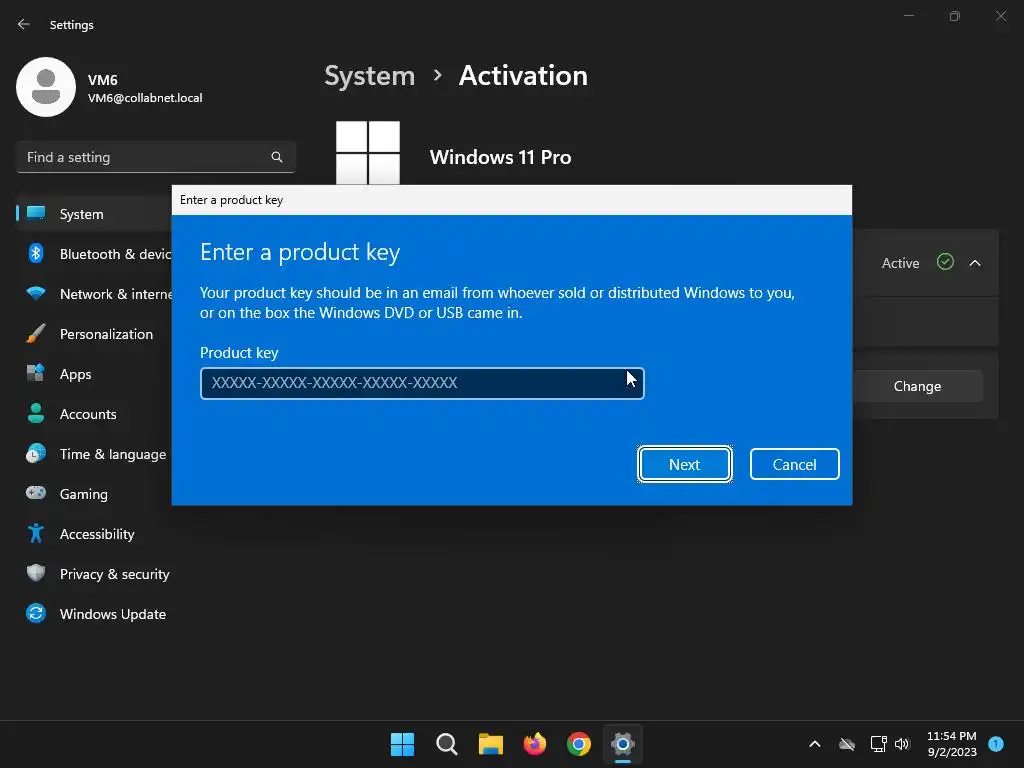Open taskbar Search
Image resolution: width=1024 pixels, height=768 pixels.
447,744
